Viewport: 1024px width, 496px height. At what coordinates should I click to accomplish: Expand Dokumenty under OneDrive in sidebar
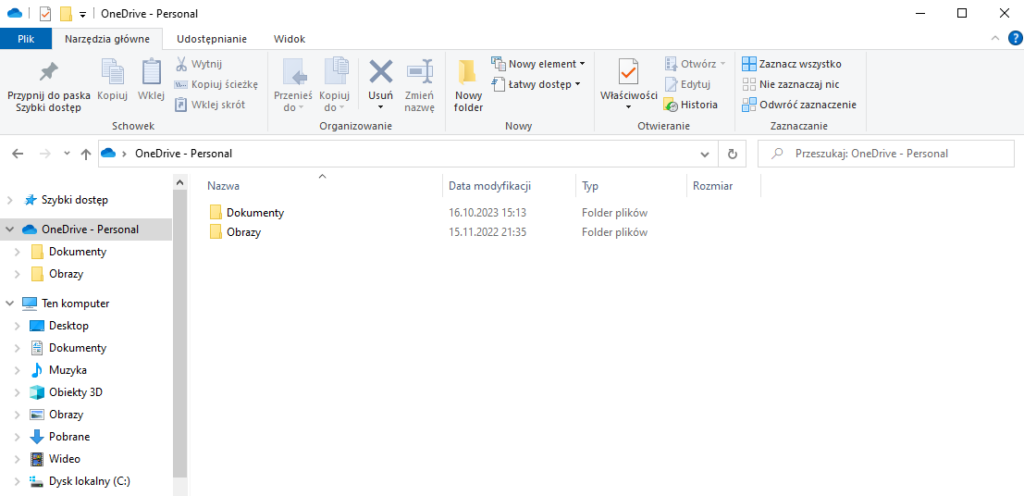[18, 252]
